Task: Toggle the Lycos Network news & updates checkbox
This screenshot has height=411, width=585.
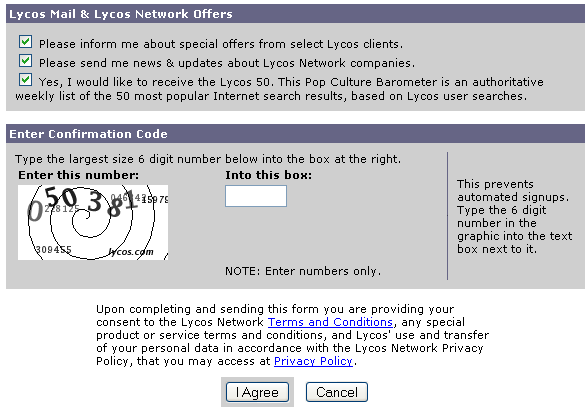Action: 25,60
